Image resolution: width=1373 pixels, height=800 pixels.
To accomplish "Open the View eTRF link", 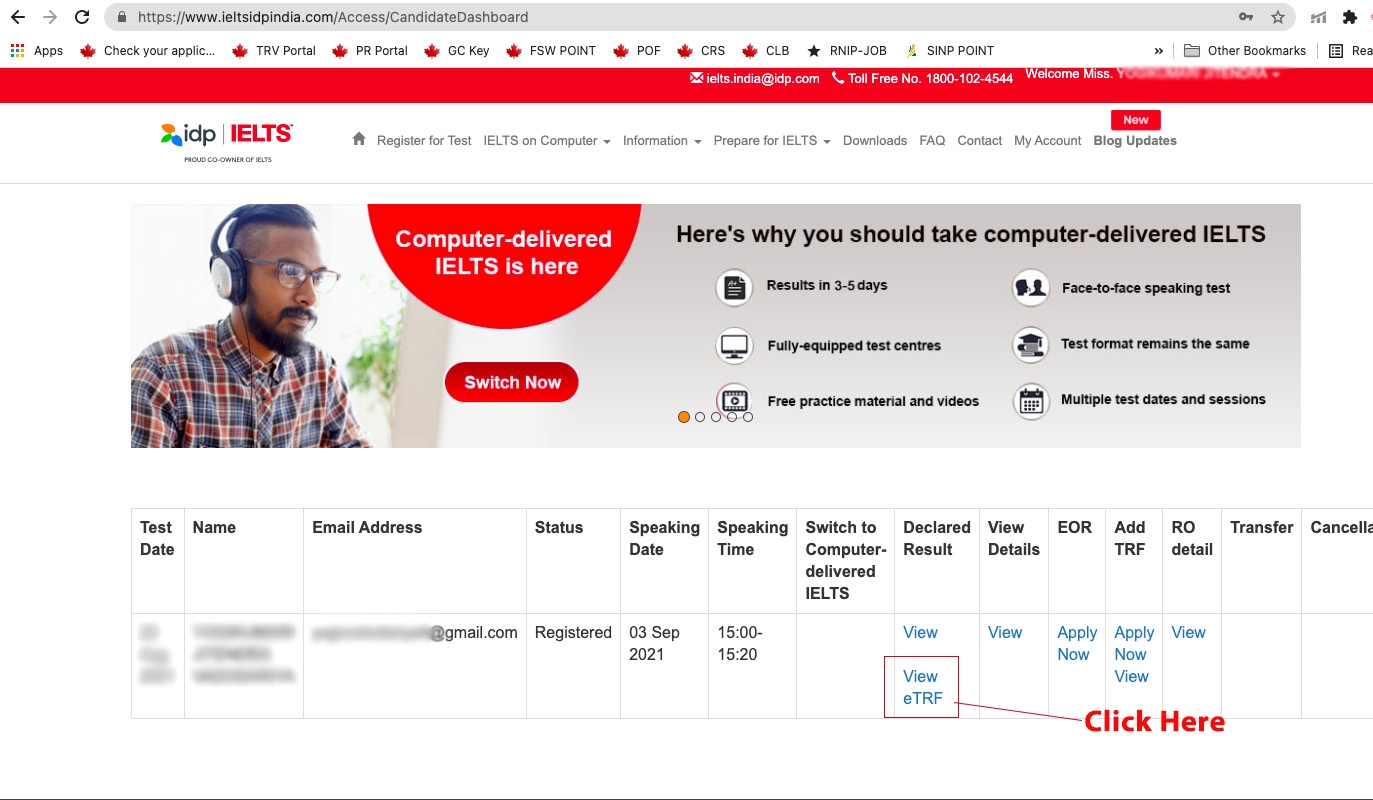I will click(920, 687).
